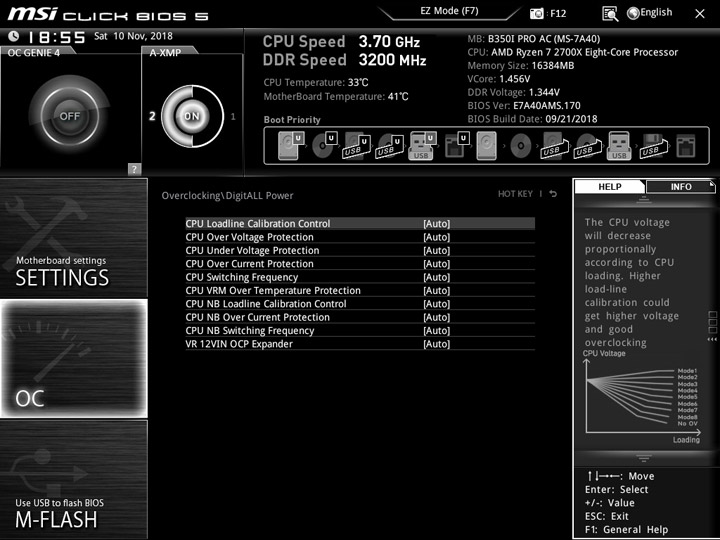The height and width of the screenshot is (540, 720).
Task: Select the UEFI USB key boot icon
Action: 422,146
